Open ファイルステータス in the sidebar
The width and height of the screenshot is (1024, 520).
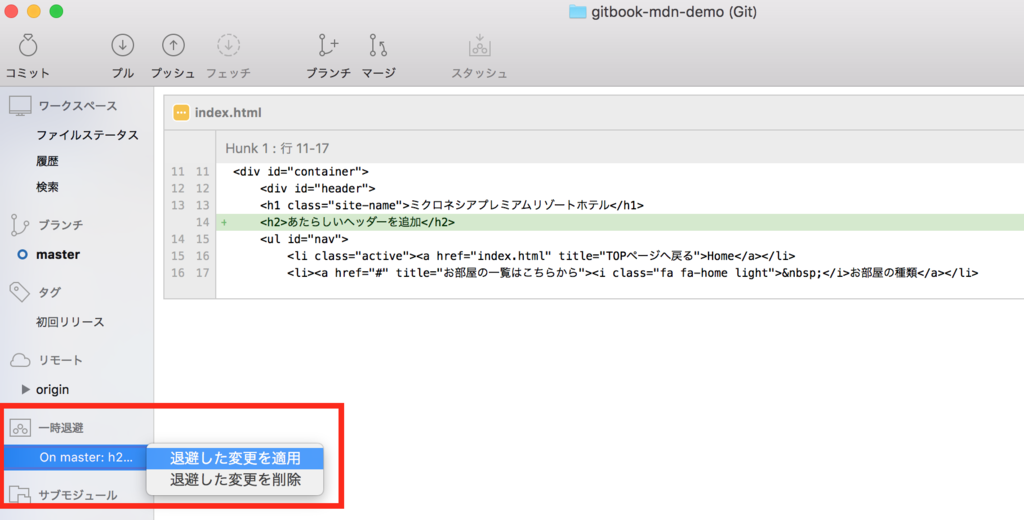88,135
